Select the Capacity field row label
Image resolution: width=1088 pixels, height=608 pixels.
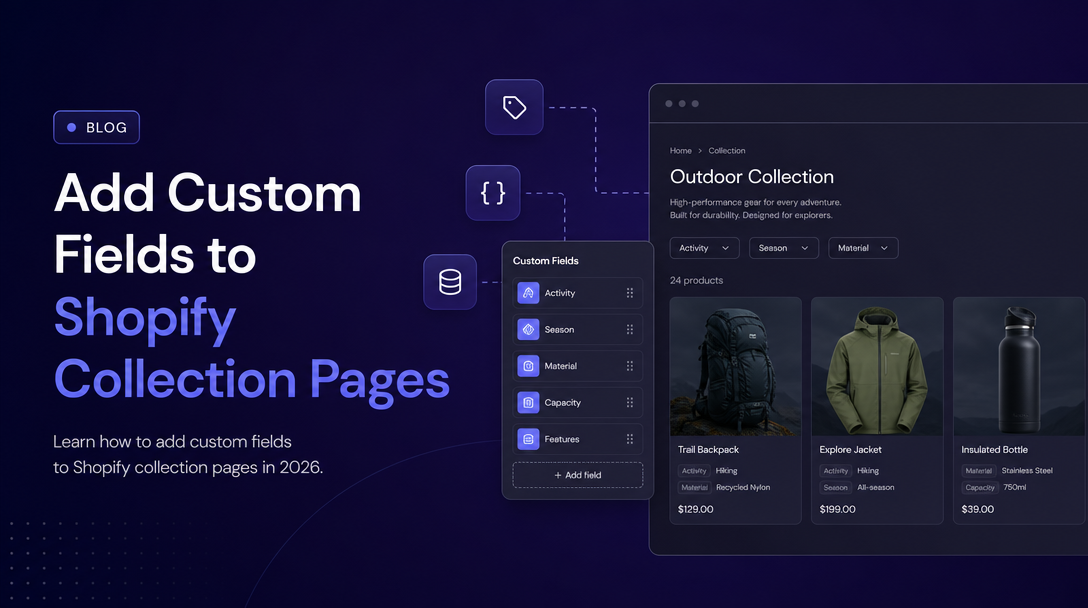[563, 403]
